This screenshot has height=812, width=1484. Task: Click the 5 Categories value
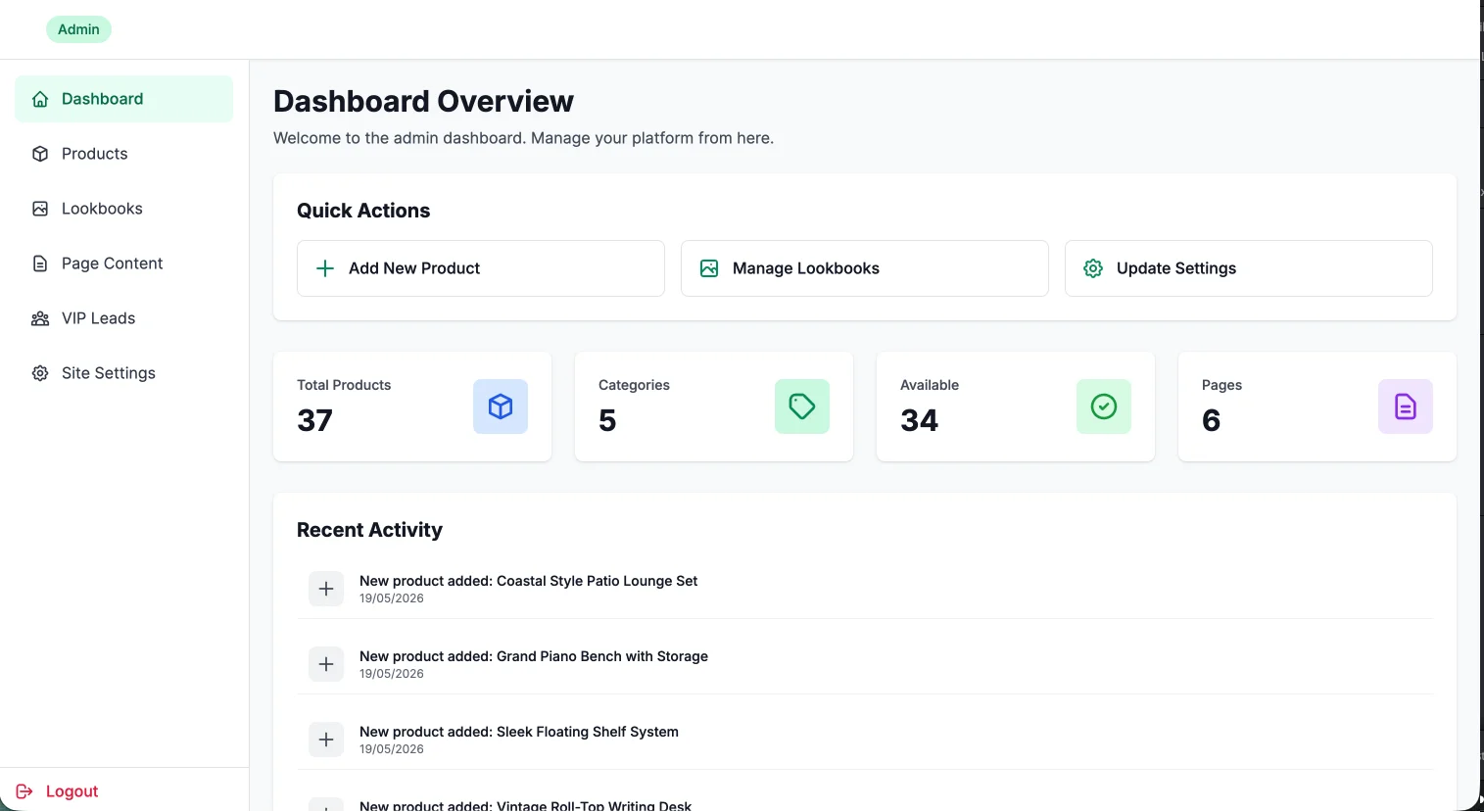point(607,420)
